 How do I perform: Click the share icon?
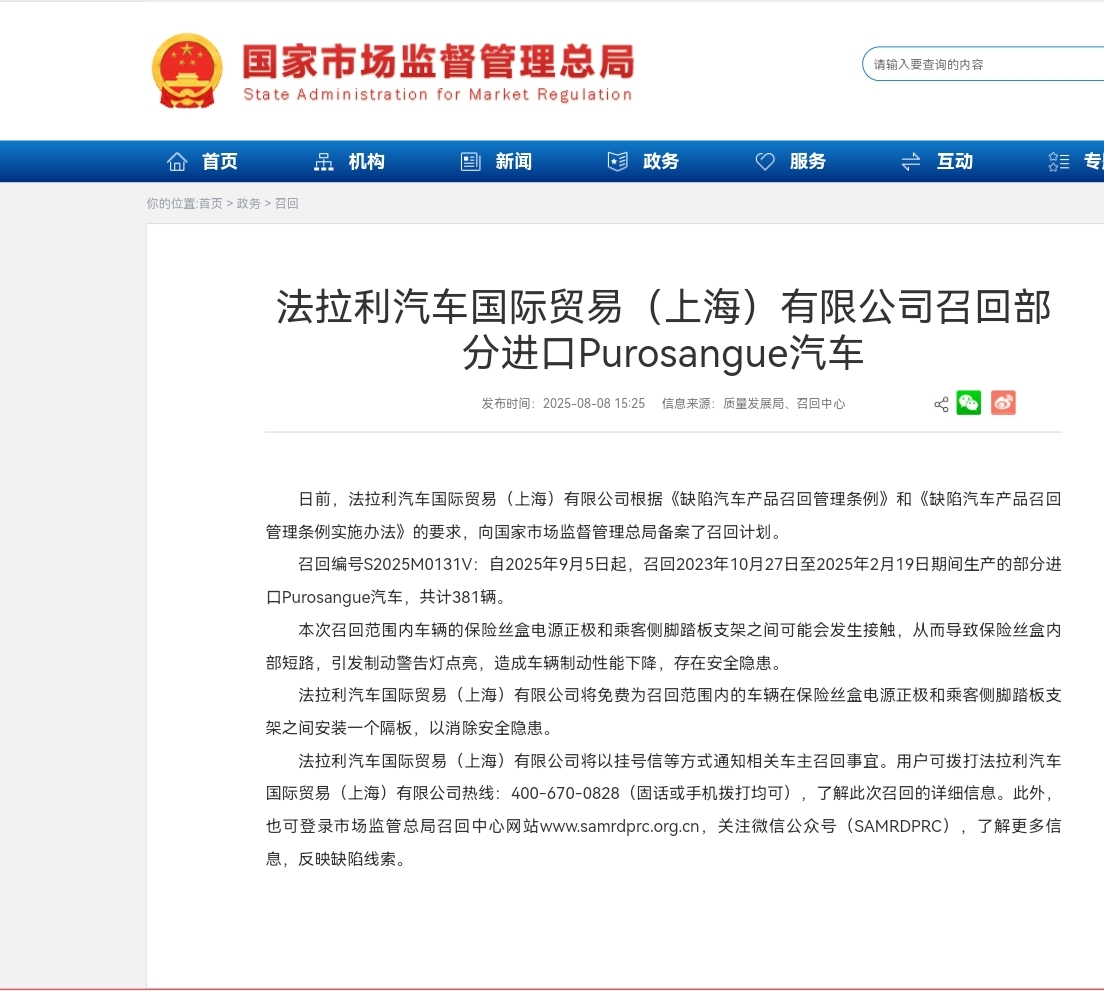tap(941, 404)
